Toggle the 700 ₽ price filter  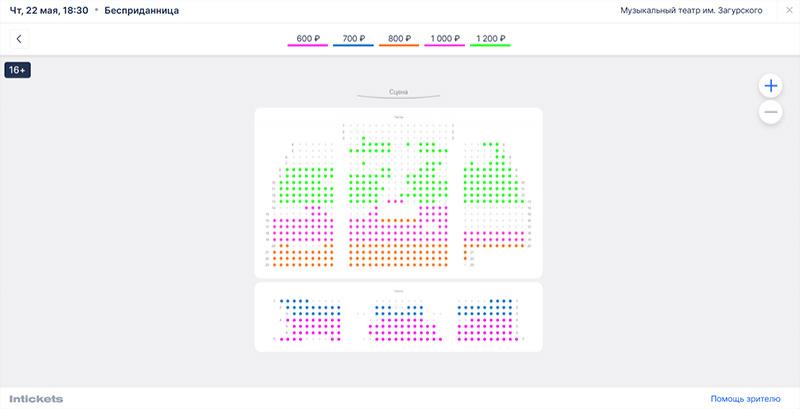(x=354, y=40)
